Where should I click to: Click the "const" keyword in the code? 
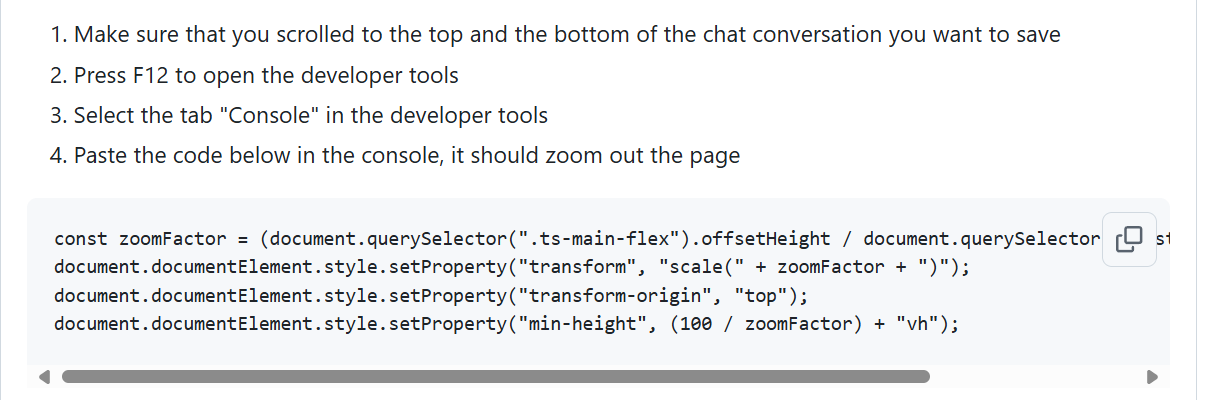(x=81, y=239)
